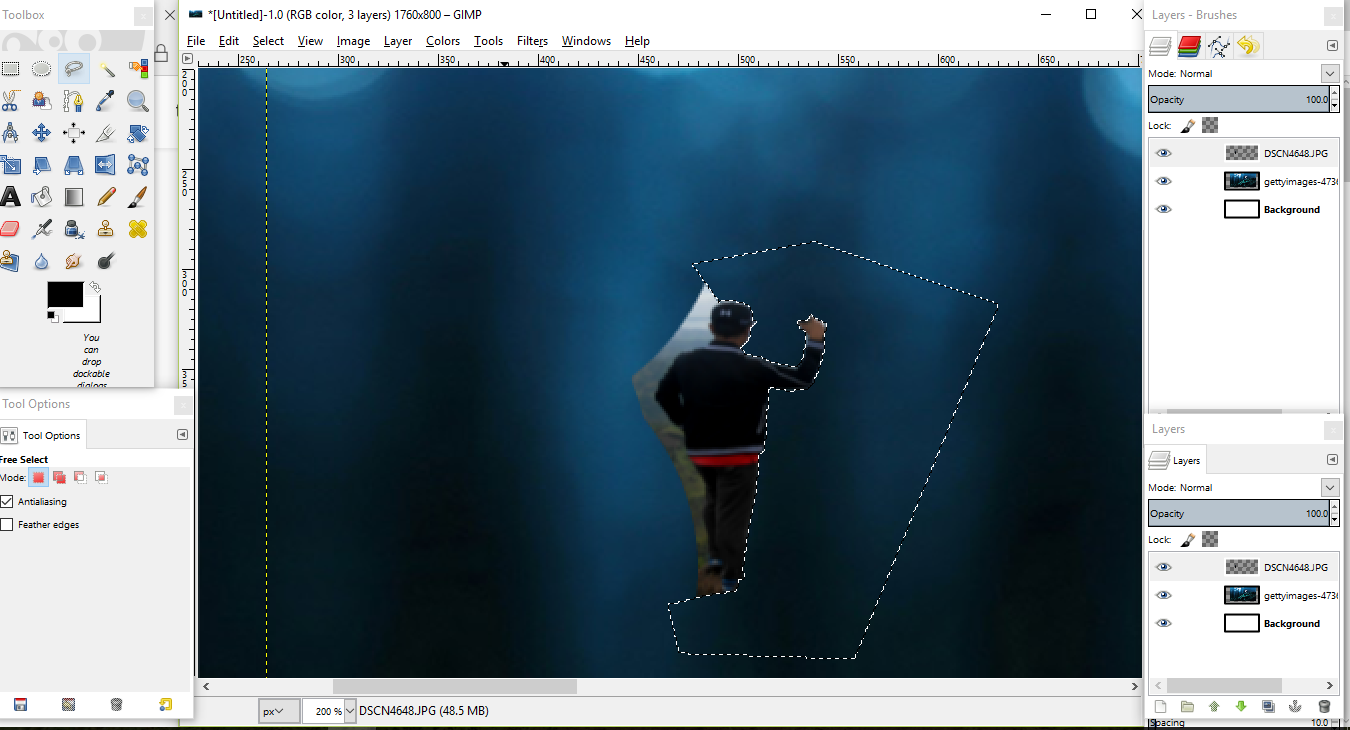
Task: Select the Ink tool
Action: coord(73,229)
